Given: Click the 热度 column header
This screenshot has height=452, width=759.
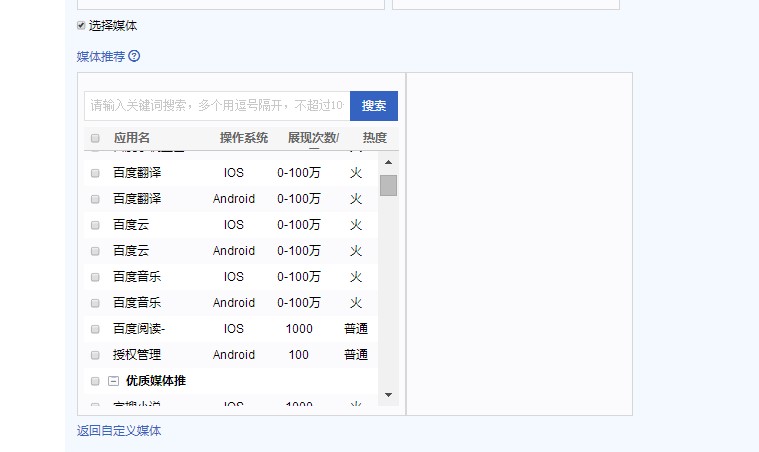Looking at the screenshot, I should [375, 138].
